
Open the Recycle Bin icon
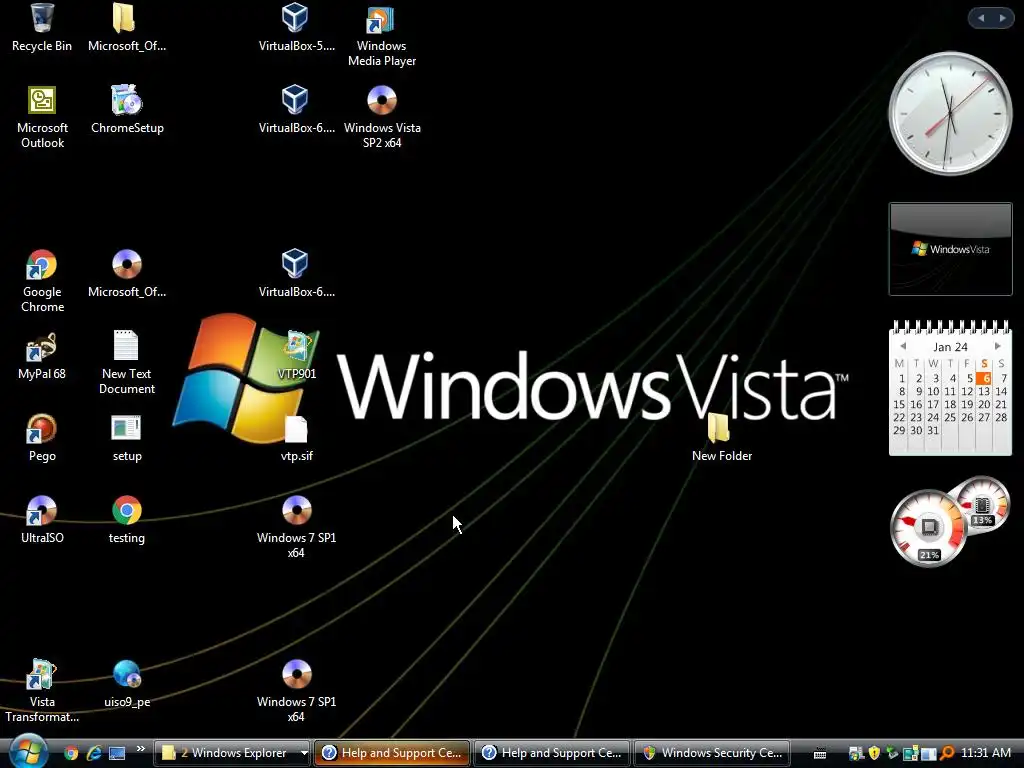pyautogui.click(x=42, y=27)
